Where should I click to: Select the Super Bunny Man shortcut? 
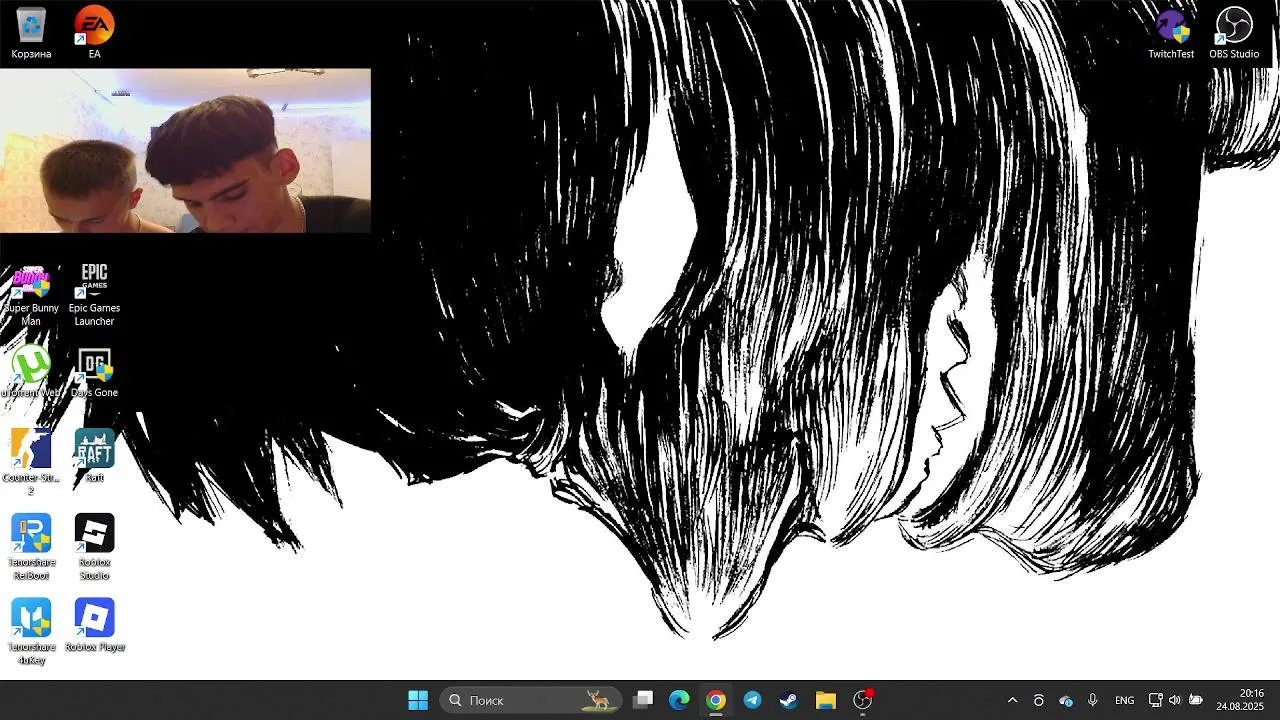tap(31, 295)
